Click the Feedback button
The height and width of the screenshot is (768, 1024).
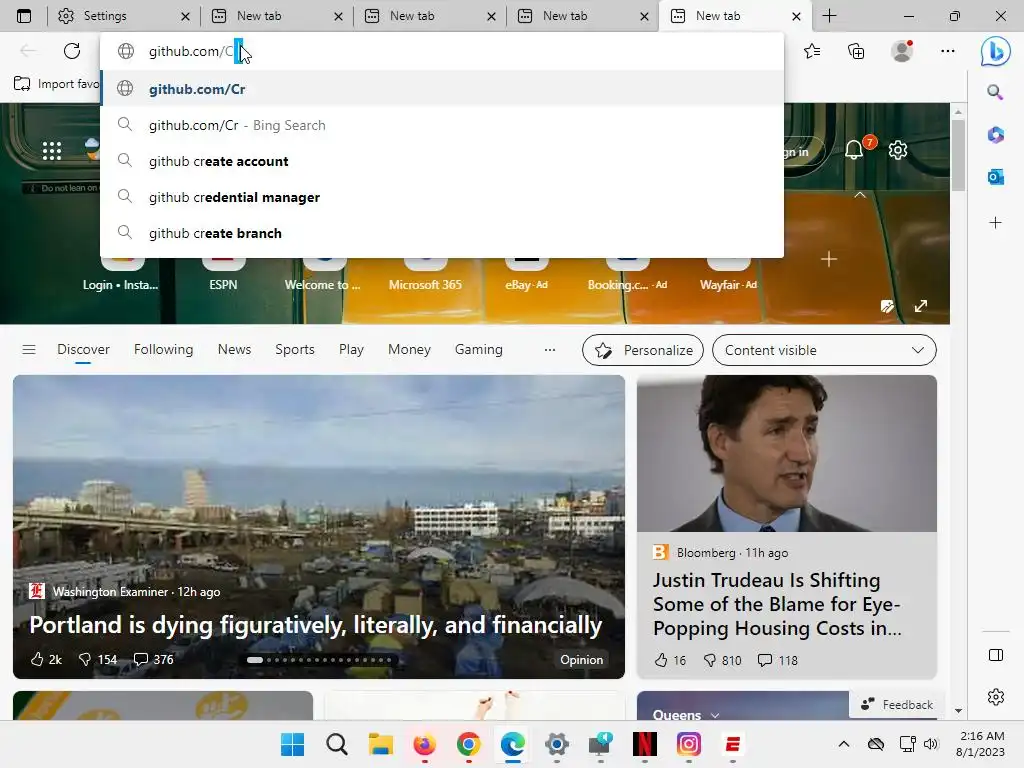click(897, 705)
